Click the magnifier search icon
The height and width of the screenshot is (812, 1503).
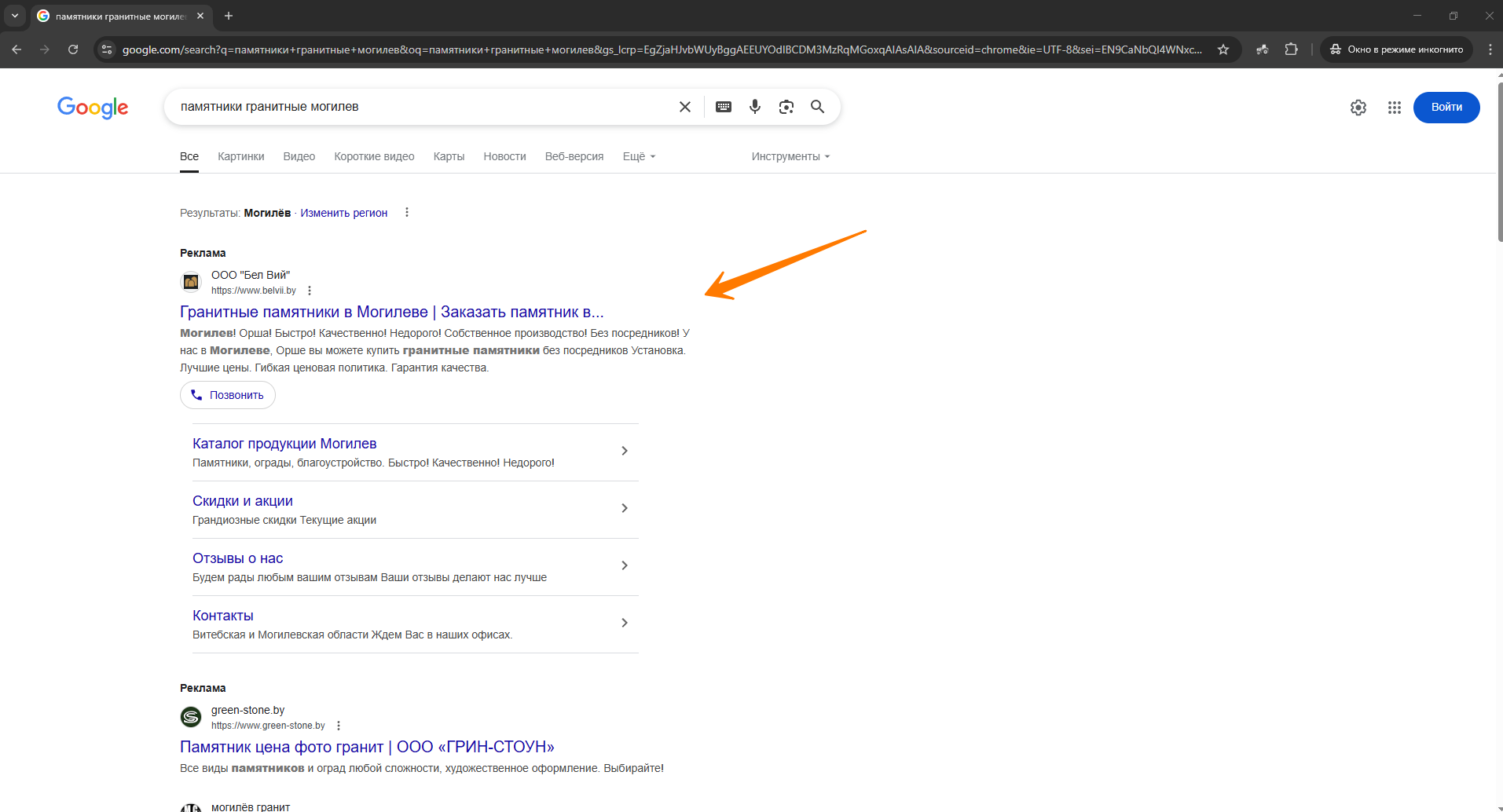[x=818, y=107]
